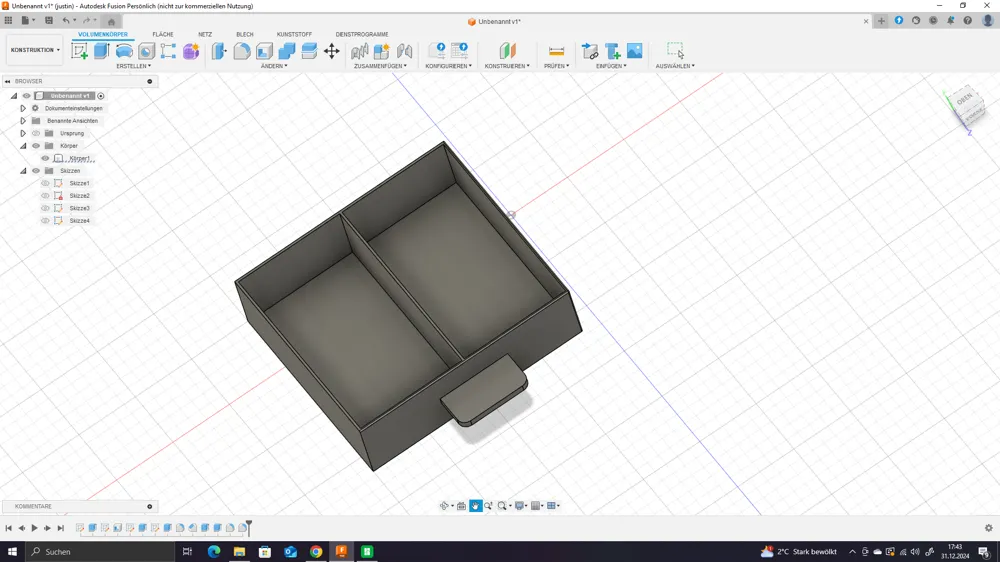1000x562 pixels.
Task: Collapse the Körper folder node
Action: tap(23, 146)
